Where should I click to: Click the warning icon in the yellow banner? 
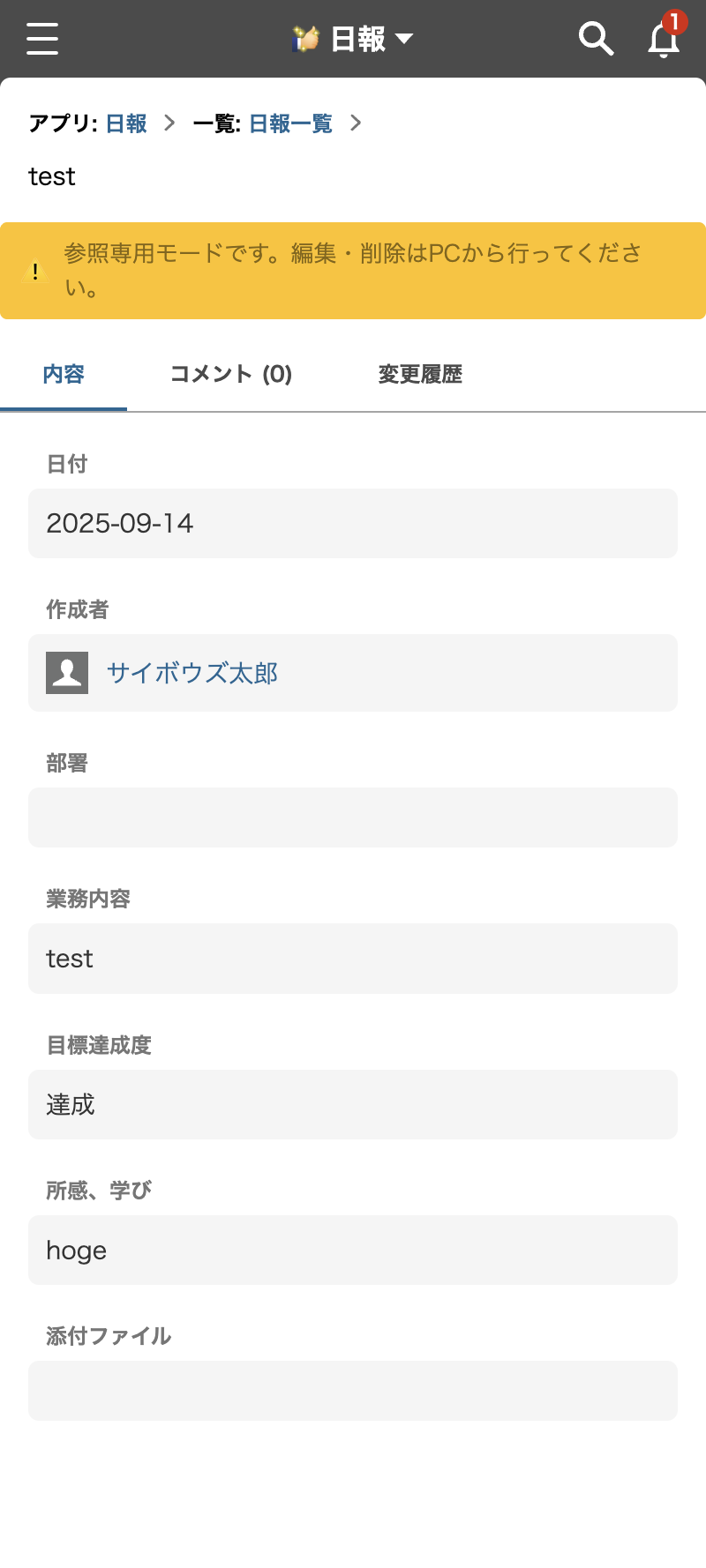pos(35,271)
